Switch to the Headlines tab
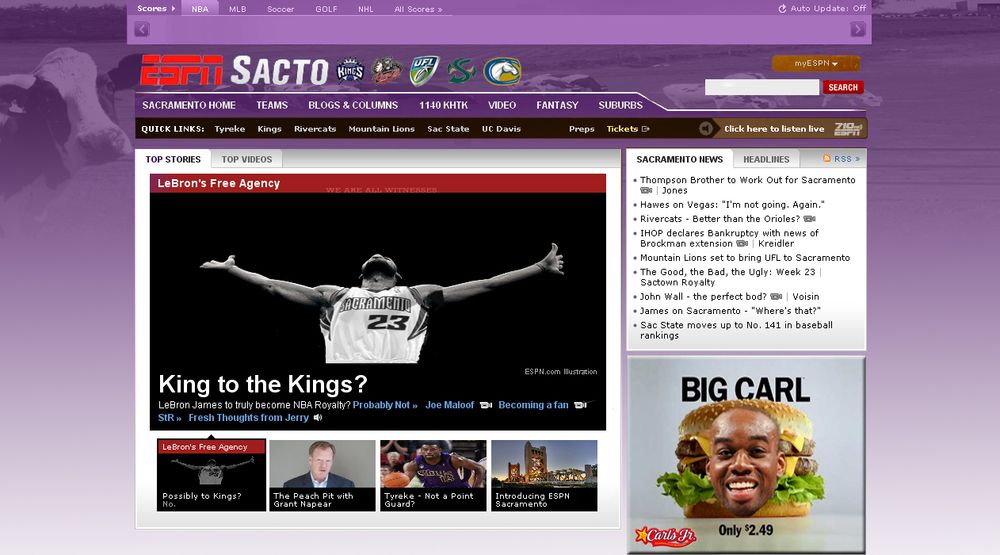The height and width of the screenshot is (555, 1000). 766,159
